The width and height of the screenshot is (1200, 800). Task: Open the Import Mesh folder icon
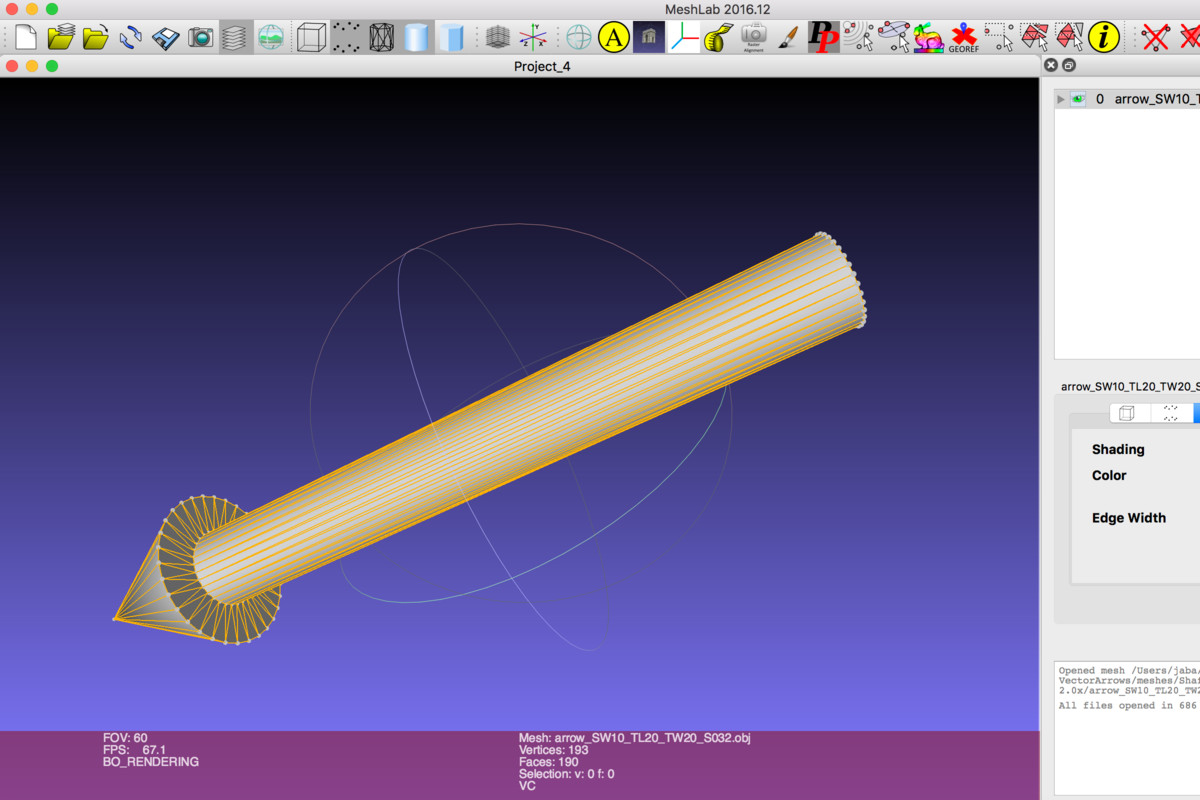pyautogui.click(x=96, y=38)
